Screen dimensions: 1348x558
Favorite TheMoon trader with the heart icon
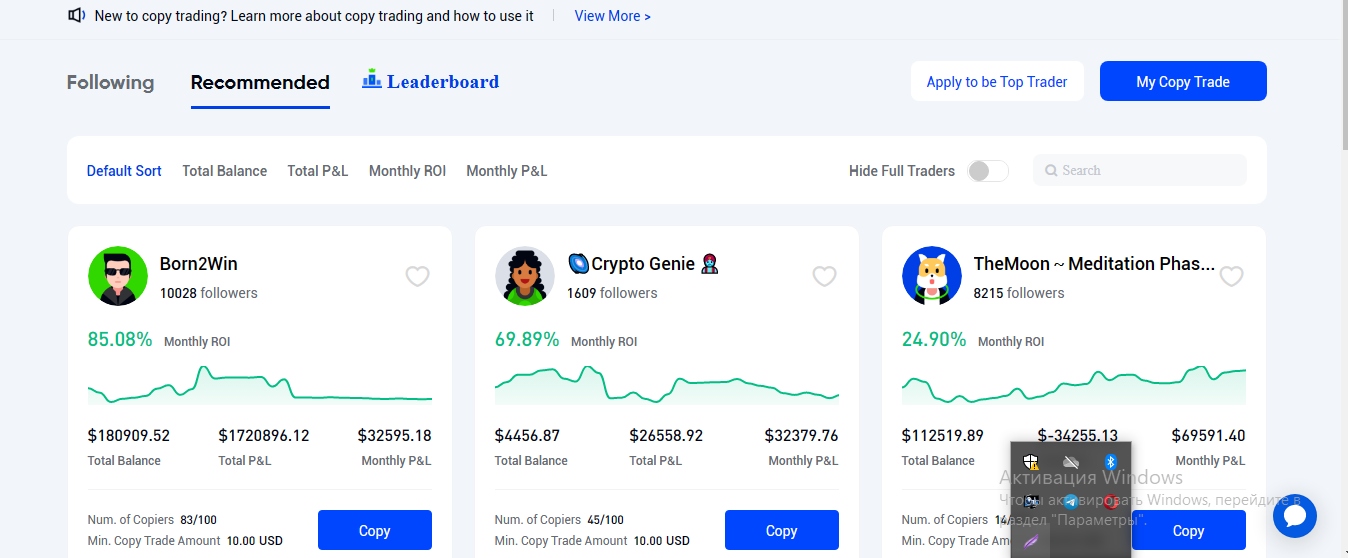click(x=1231, y=276)
